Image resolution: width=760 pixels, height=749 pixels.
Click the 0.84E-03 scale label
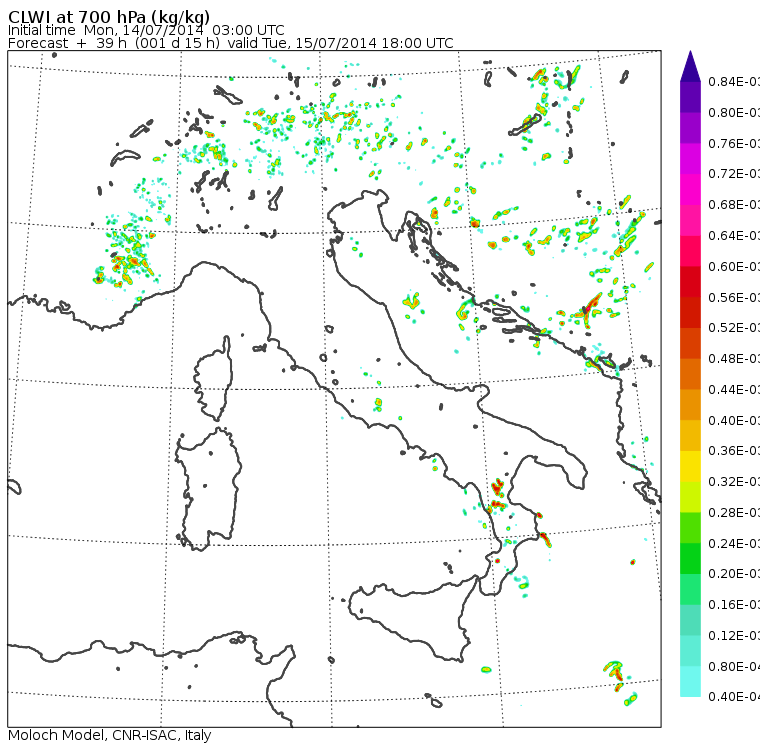click(734, 82)
